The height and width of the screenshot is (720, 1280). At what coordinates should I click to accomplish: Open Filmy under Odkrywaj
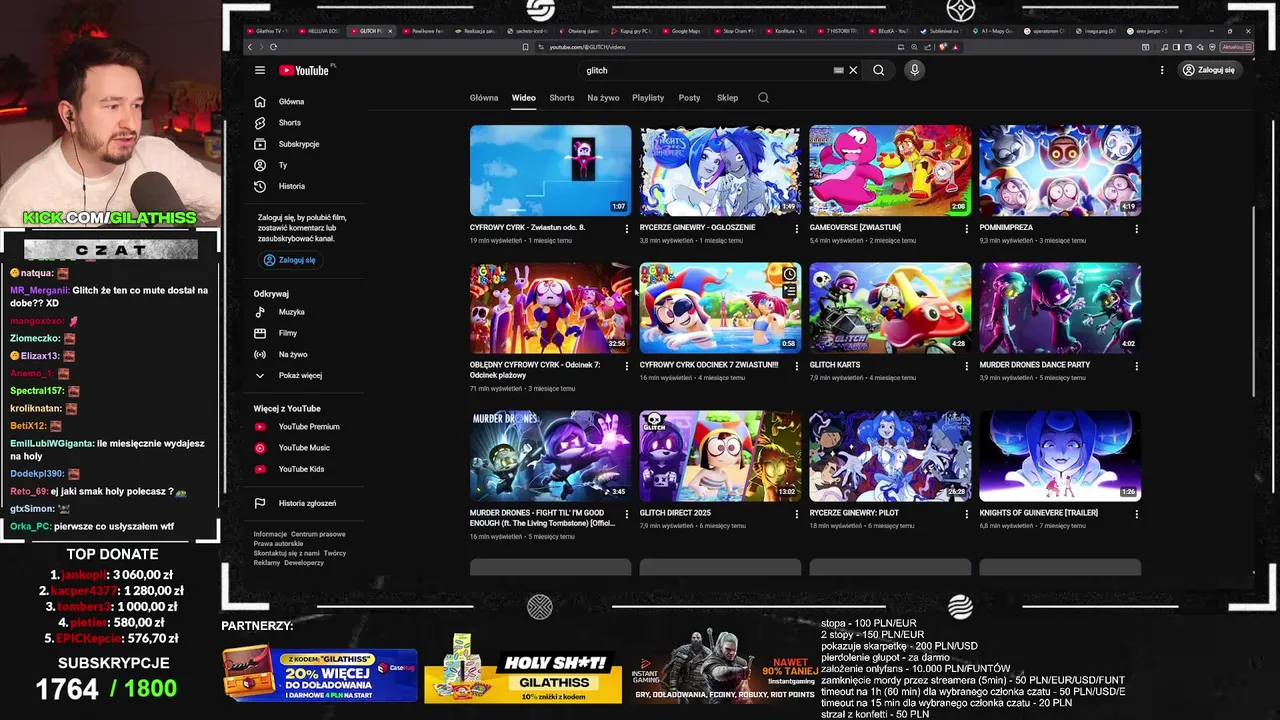(x=287, y=333)
